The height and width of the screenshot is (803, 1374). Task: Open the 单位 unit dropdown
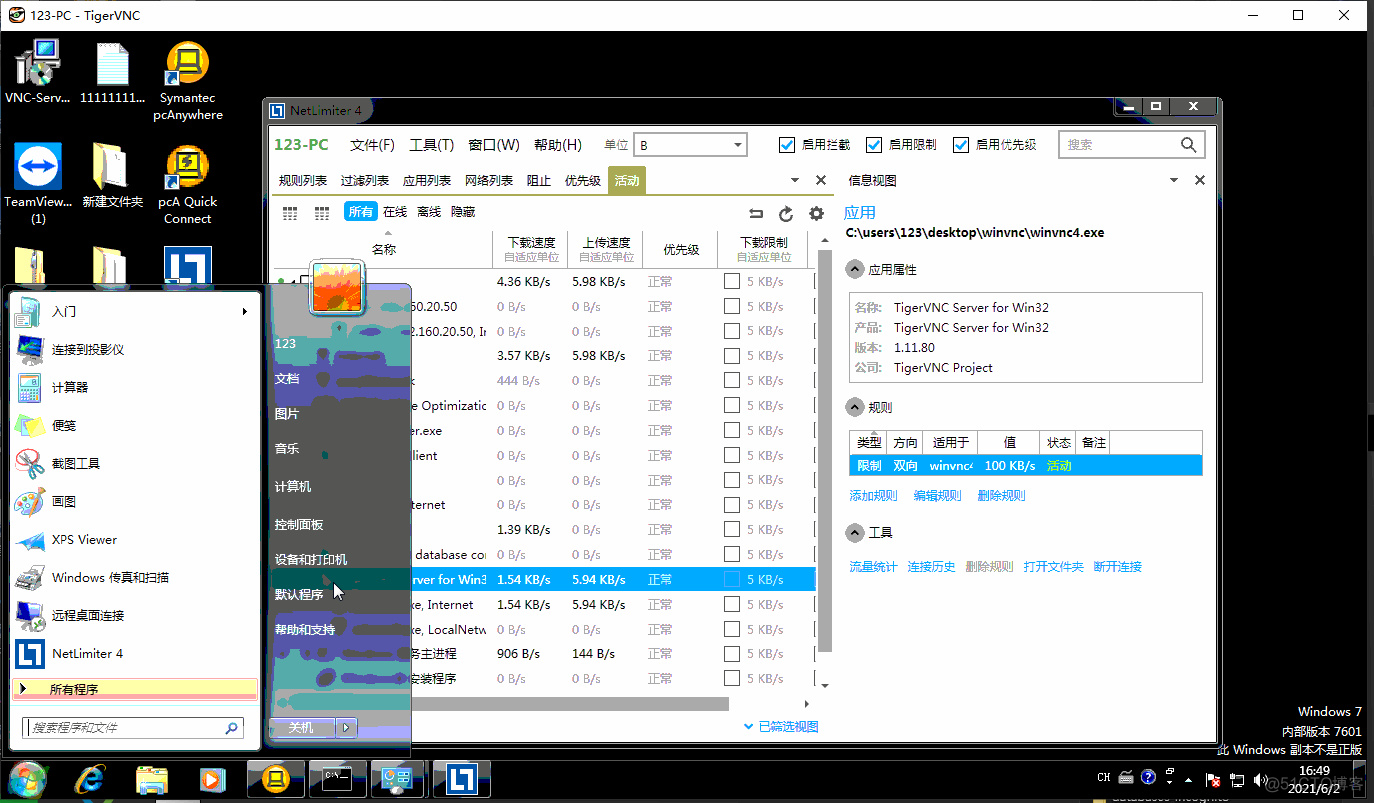click(x=692, y=145)
